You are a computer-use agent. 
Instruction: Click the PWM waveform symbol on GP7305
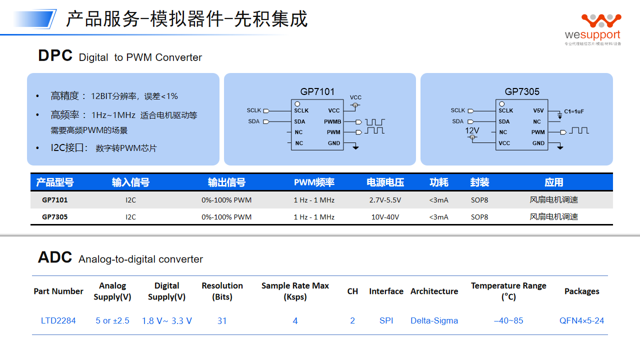point(579,131)
